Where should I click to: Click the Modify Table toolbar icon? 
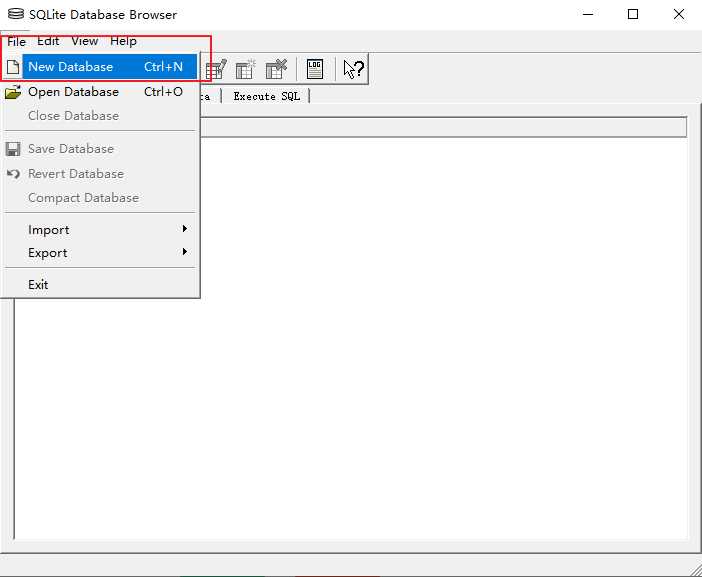pyautogui.click(x=216, y=69)
